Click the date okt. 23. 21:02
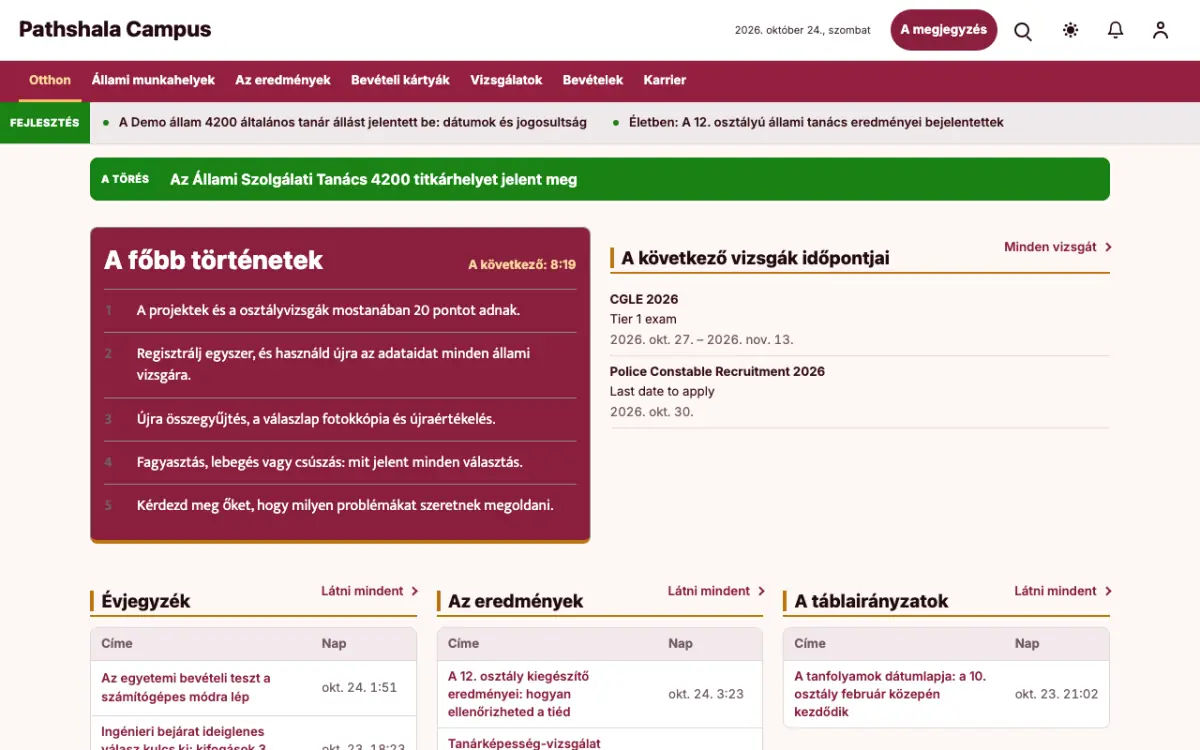 point(1056,694)
